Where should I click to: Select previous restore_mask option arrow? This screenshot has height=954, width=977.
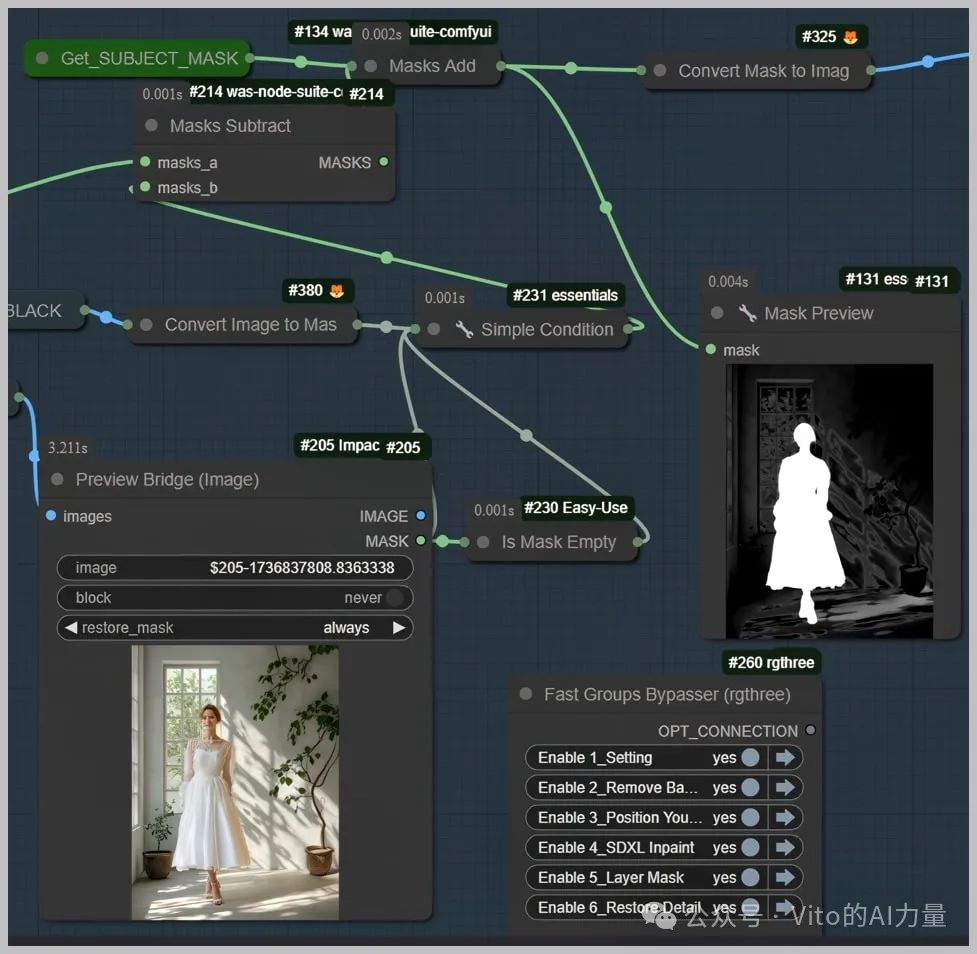71,627
